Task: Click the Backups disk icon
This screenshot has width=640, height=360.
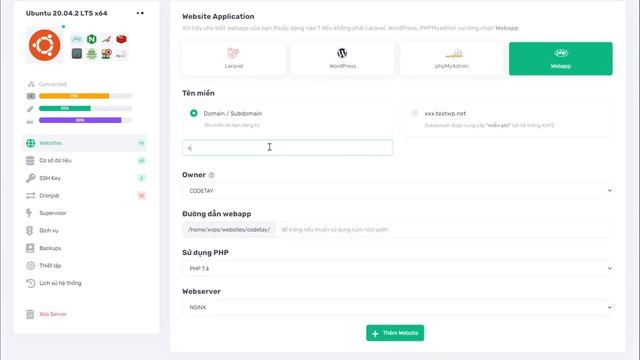Action: pos(30,248)
